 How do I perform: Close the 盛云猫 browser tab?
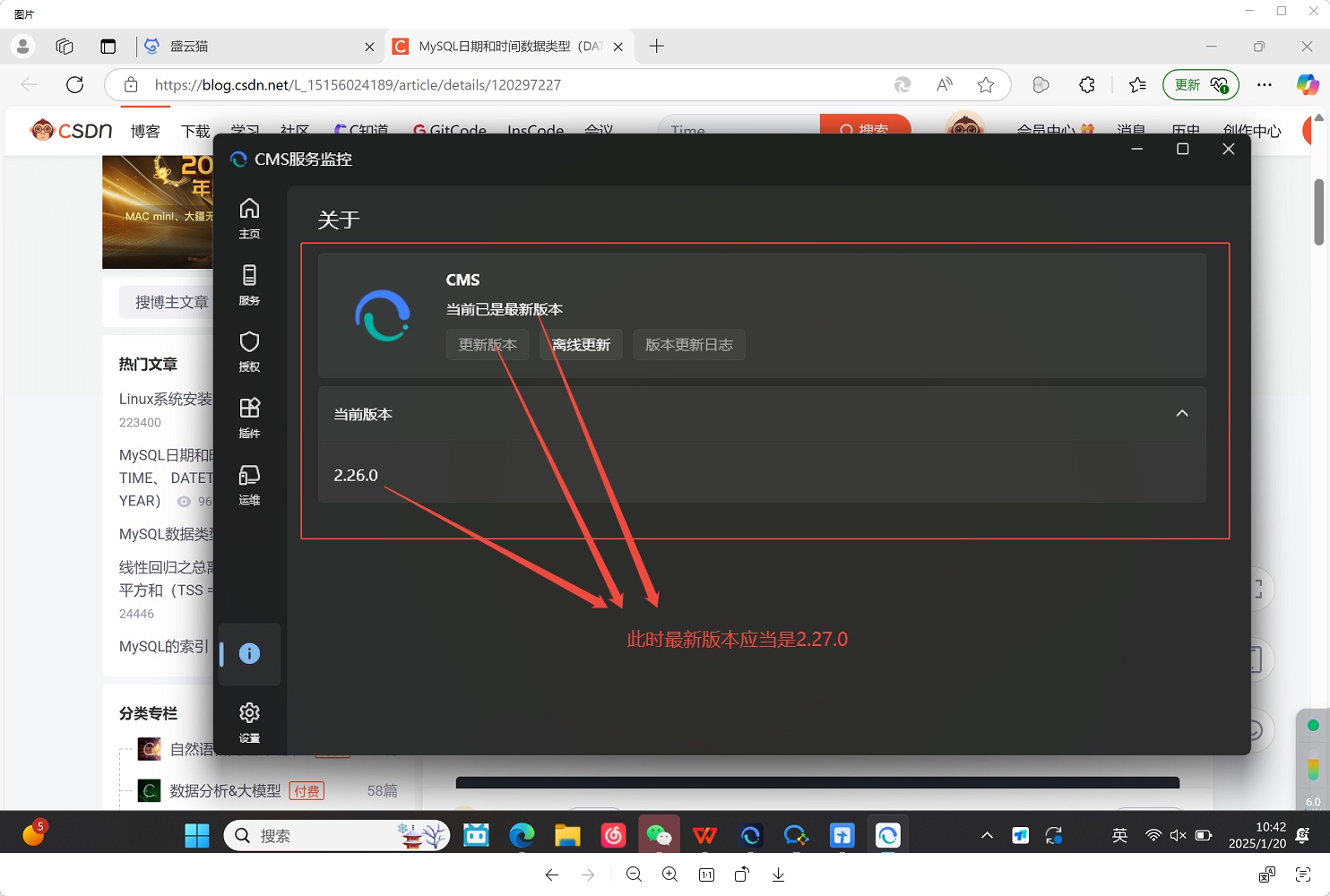[x=369, y=47]
